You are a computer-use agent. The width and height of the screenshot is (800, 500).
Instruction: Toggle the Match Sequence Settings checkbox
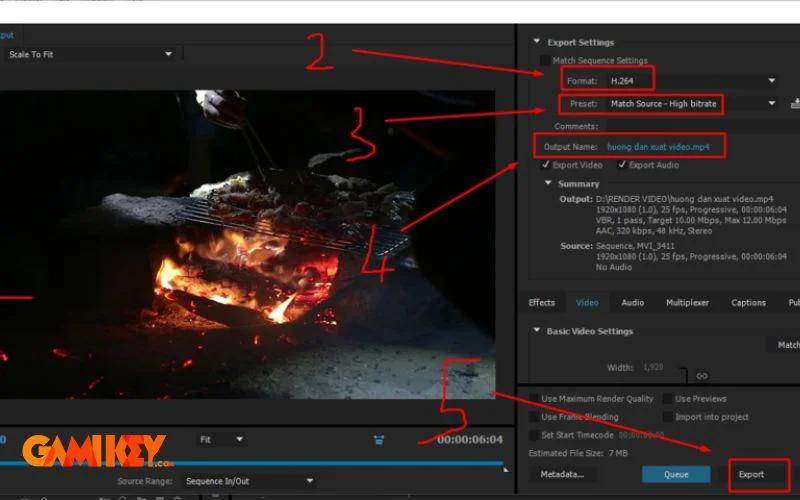(545, 61)
